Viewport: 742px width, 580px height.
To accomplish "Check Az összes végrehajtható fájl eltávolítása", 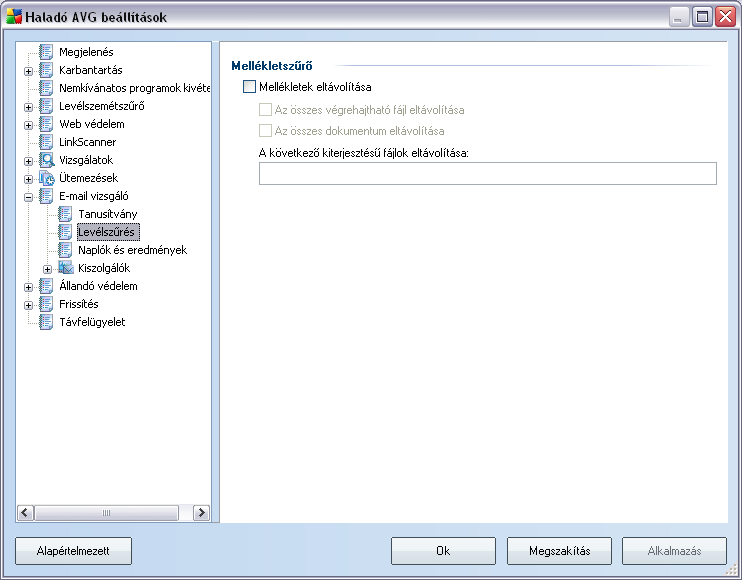I will point(265,110).
